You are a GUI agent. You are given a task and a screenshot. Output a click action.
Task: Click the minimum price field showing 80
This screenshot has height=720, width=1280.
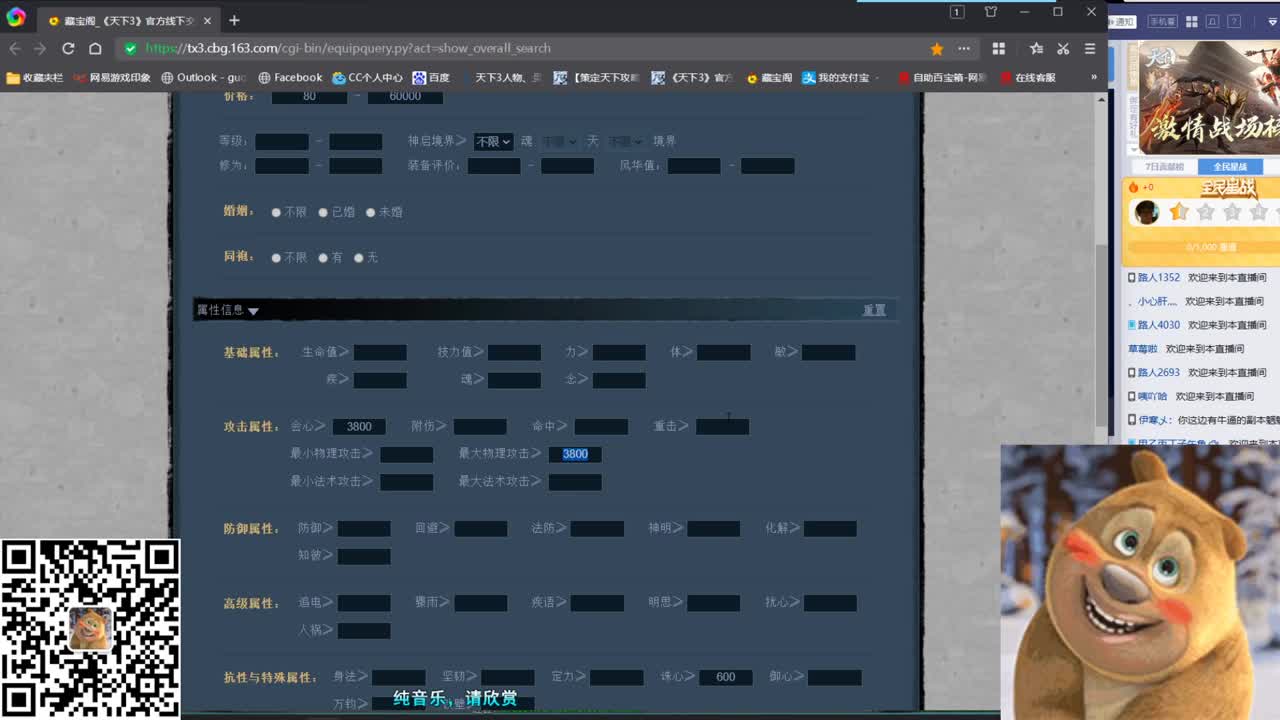pos(309,96)
